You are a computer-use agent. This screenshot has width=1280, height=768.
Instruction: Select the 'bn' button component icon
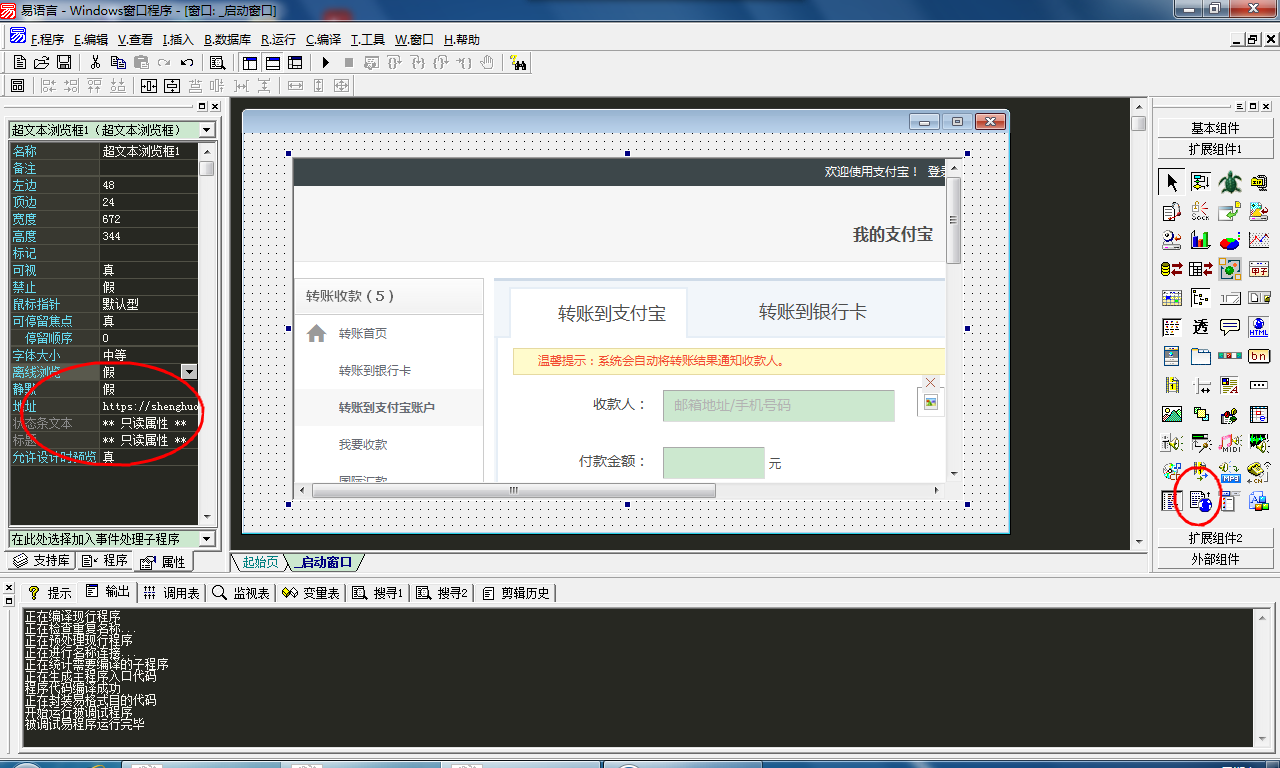click(1258, 356)
